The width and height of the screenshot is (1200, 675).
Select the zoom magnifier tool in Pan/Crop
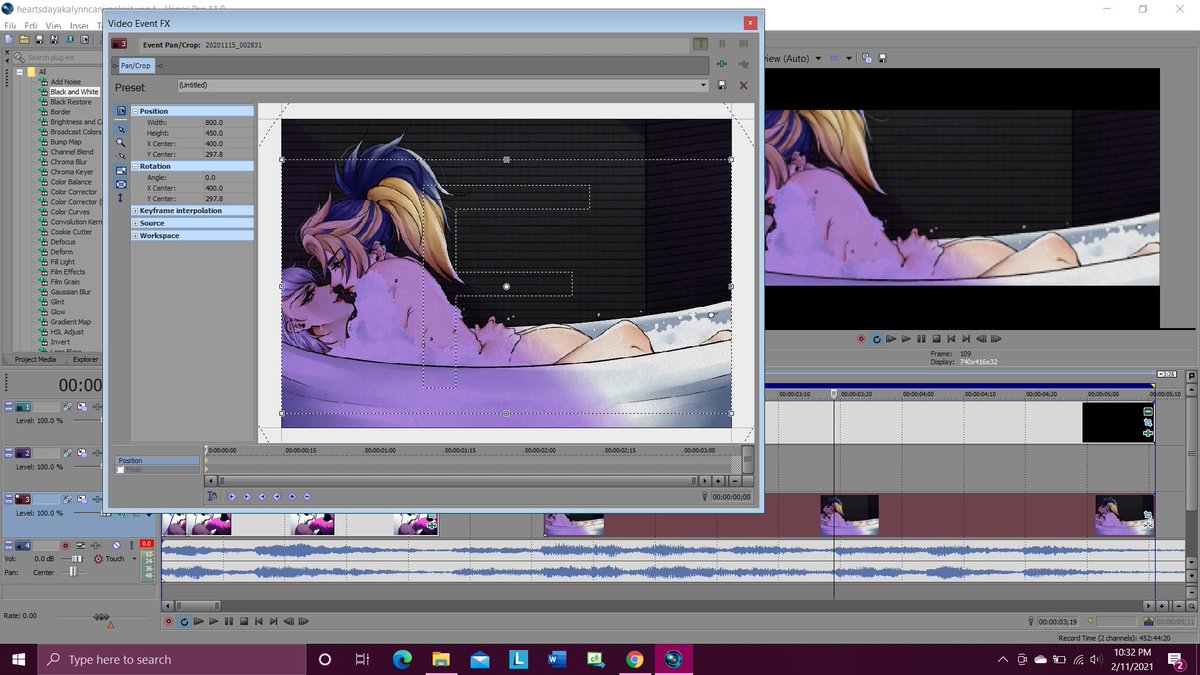click(121, 142)
